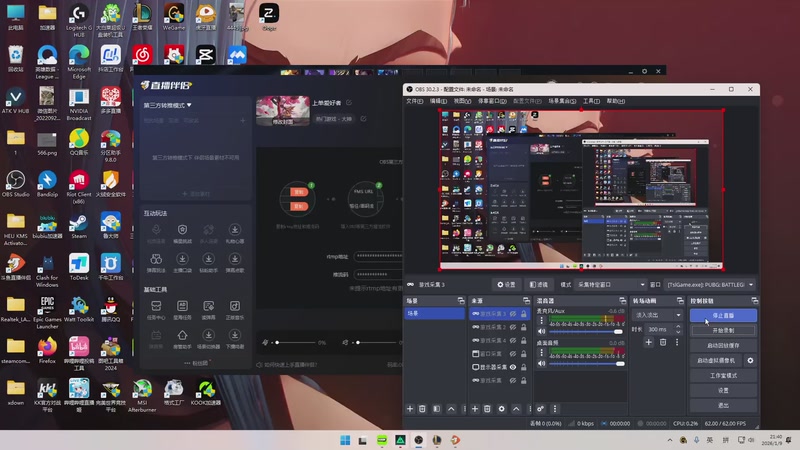Screen dimensions: 800x450
Task: Toggle lock on 游戏采集 3 source
Action: [x=523, y=314]
